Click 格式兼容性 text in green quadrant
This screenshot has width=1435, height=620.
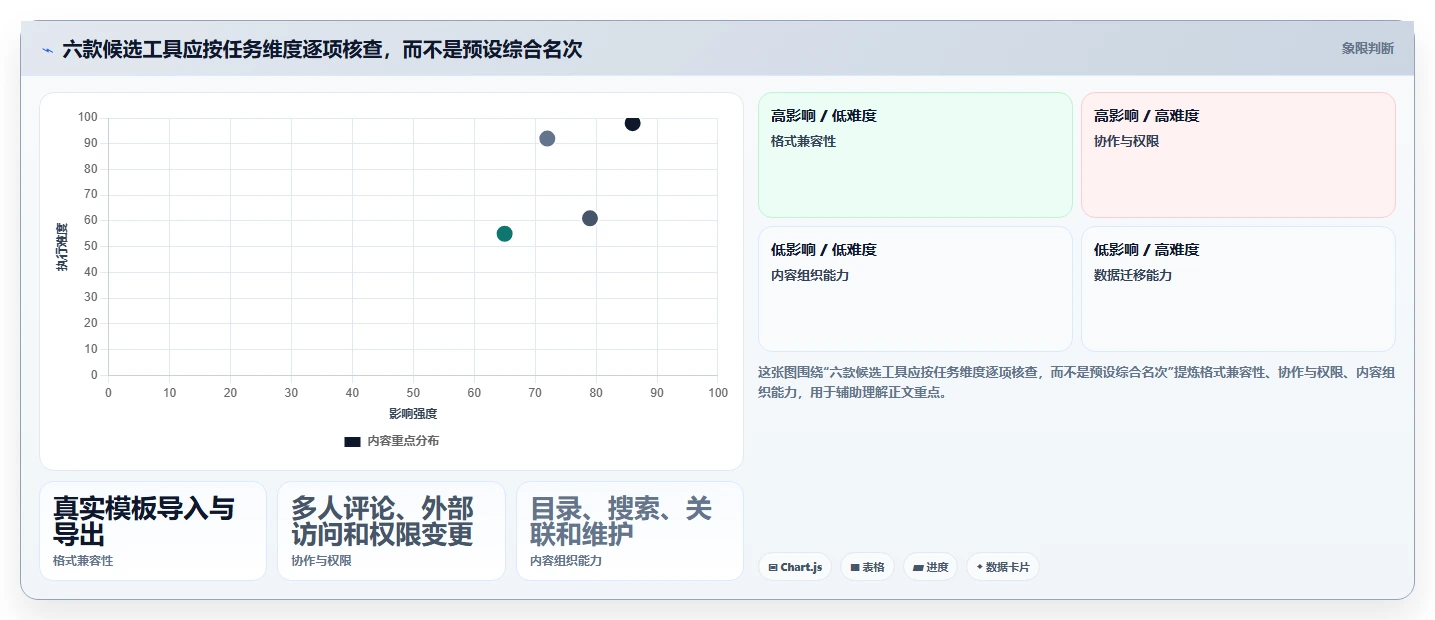(x=803, y=141)
